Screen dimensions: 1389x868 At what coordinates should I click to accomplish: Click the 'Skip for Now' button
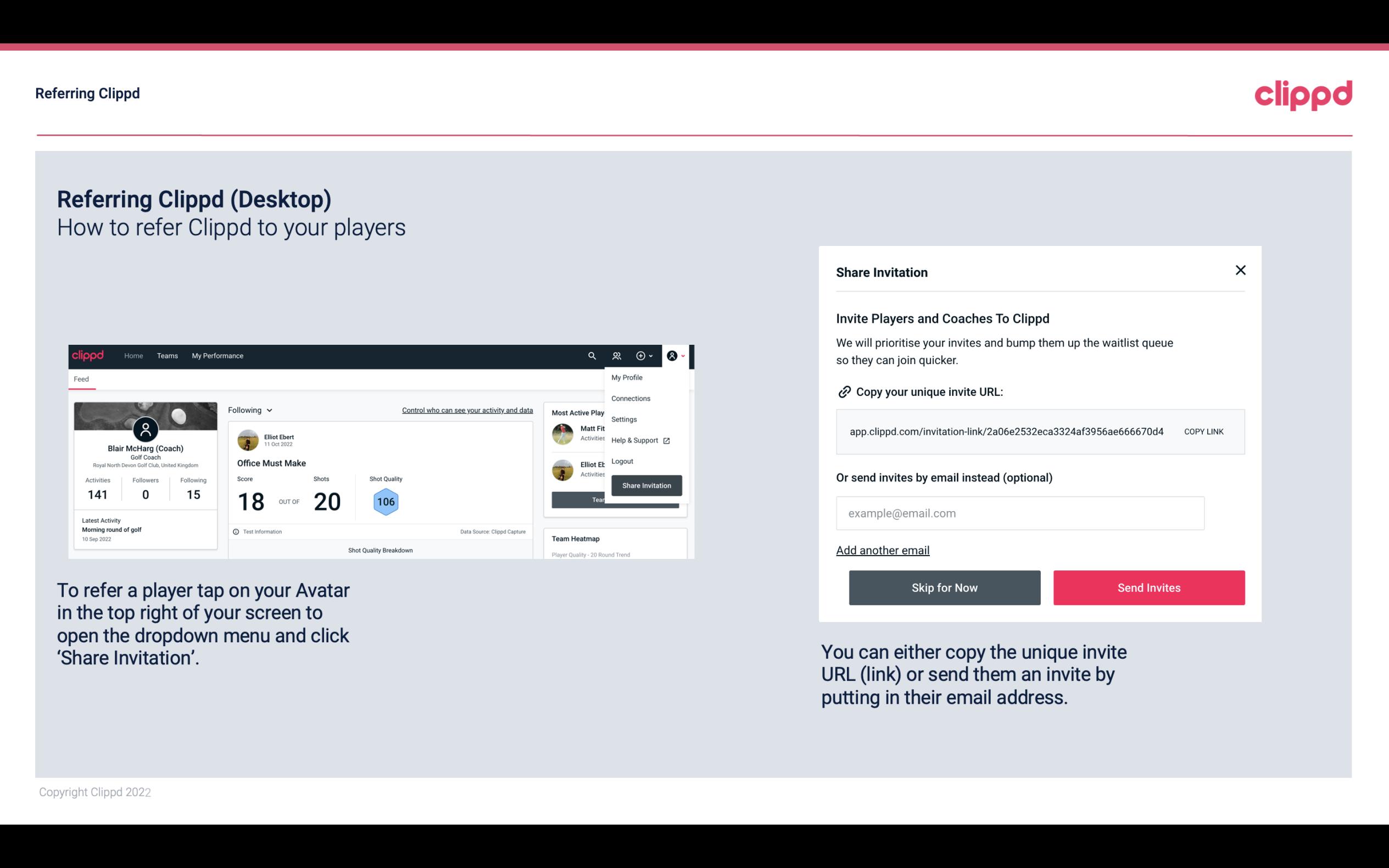(944, 588)
